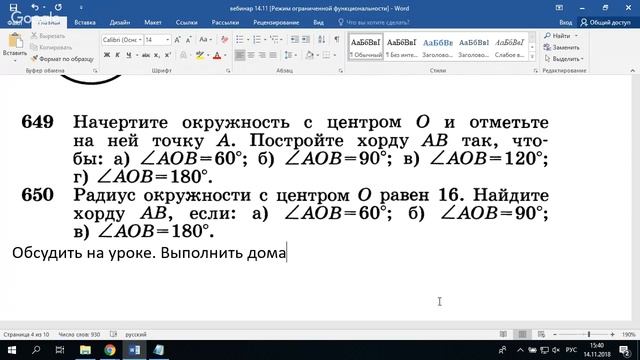Open the Дизайн (Design) tab

pyautogui.click(x=120, y=22)
